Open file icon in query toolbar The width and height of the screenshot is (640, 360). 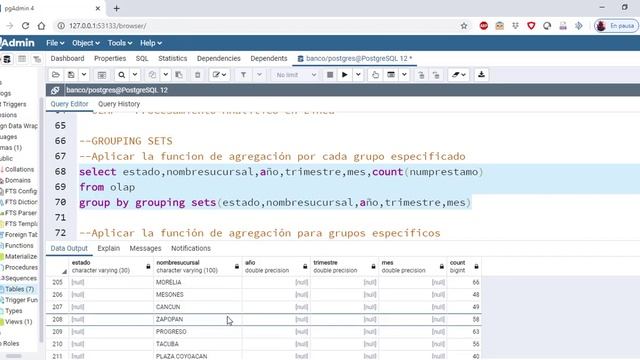point(56,75)
